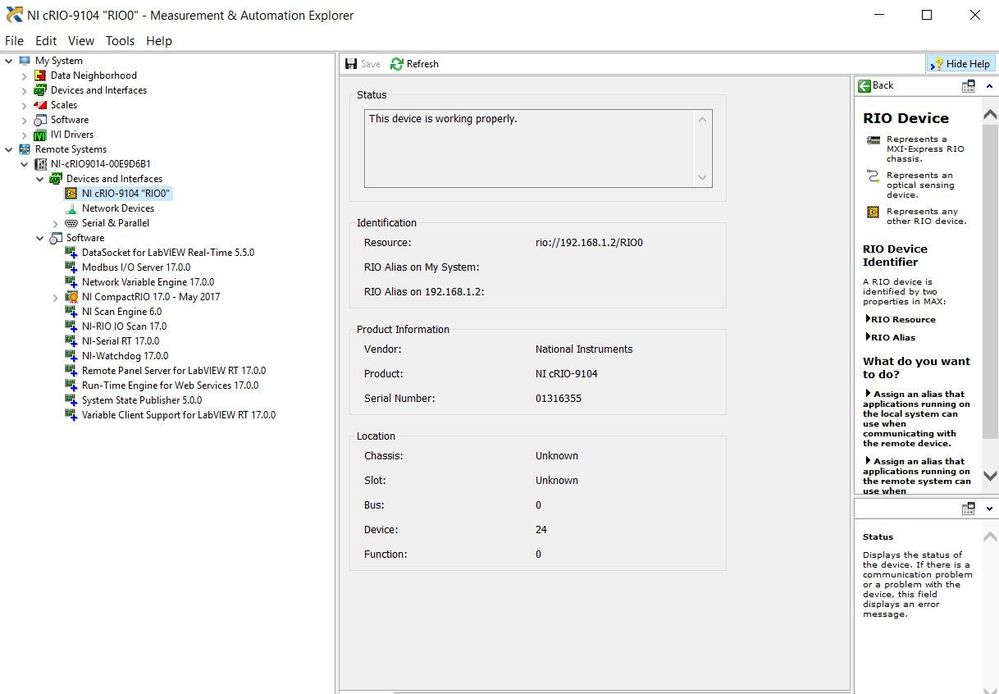
Task: Click the NI Scan Engine 6.0 icon
Action: click(71, 312)
